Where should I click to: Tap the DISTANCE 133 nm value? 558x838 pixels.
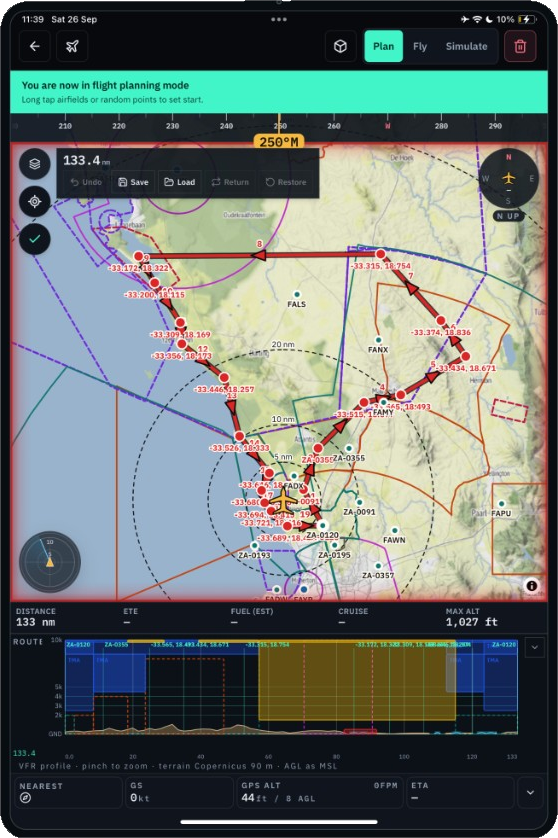(x=35, y=622)
